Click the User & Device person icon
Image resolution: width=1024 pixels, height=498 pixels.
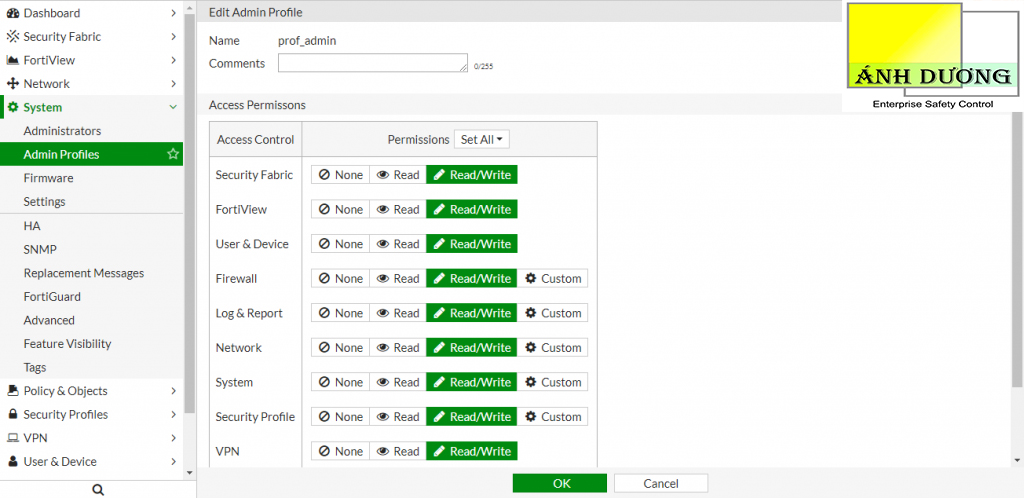[12, 461]
